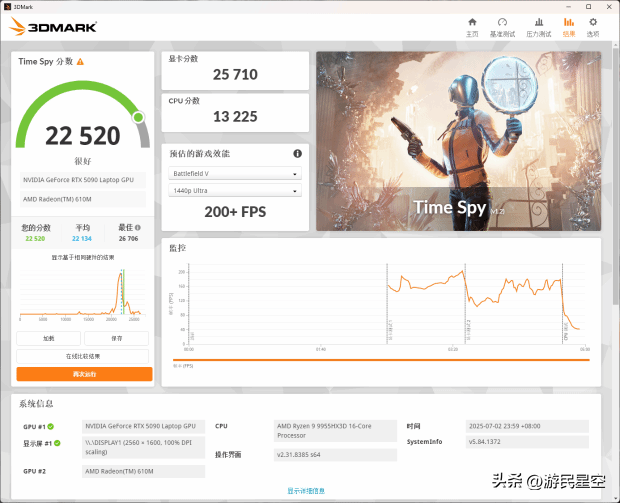
Task: Click the 系统信息 section heading
Action: pos(36,404)
